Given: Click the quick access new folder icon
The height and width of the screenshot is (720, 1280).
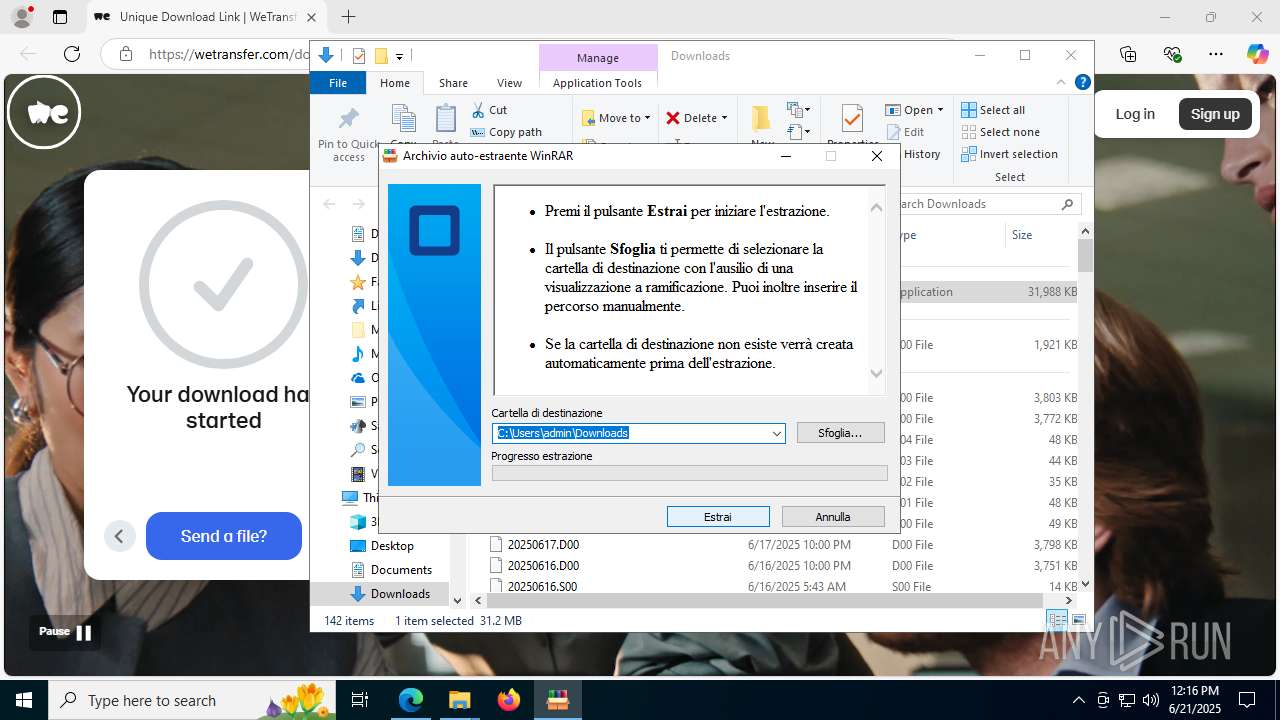Looking at the screenshot, I should point(381,56).
